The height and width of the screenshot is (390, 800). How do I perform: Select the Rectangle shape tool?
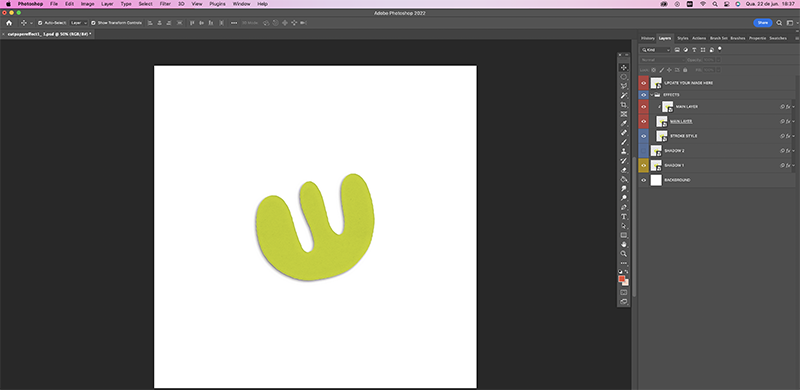[623, 235]
